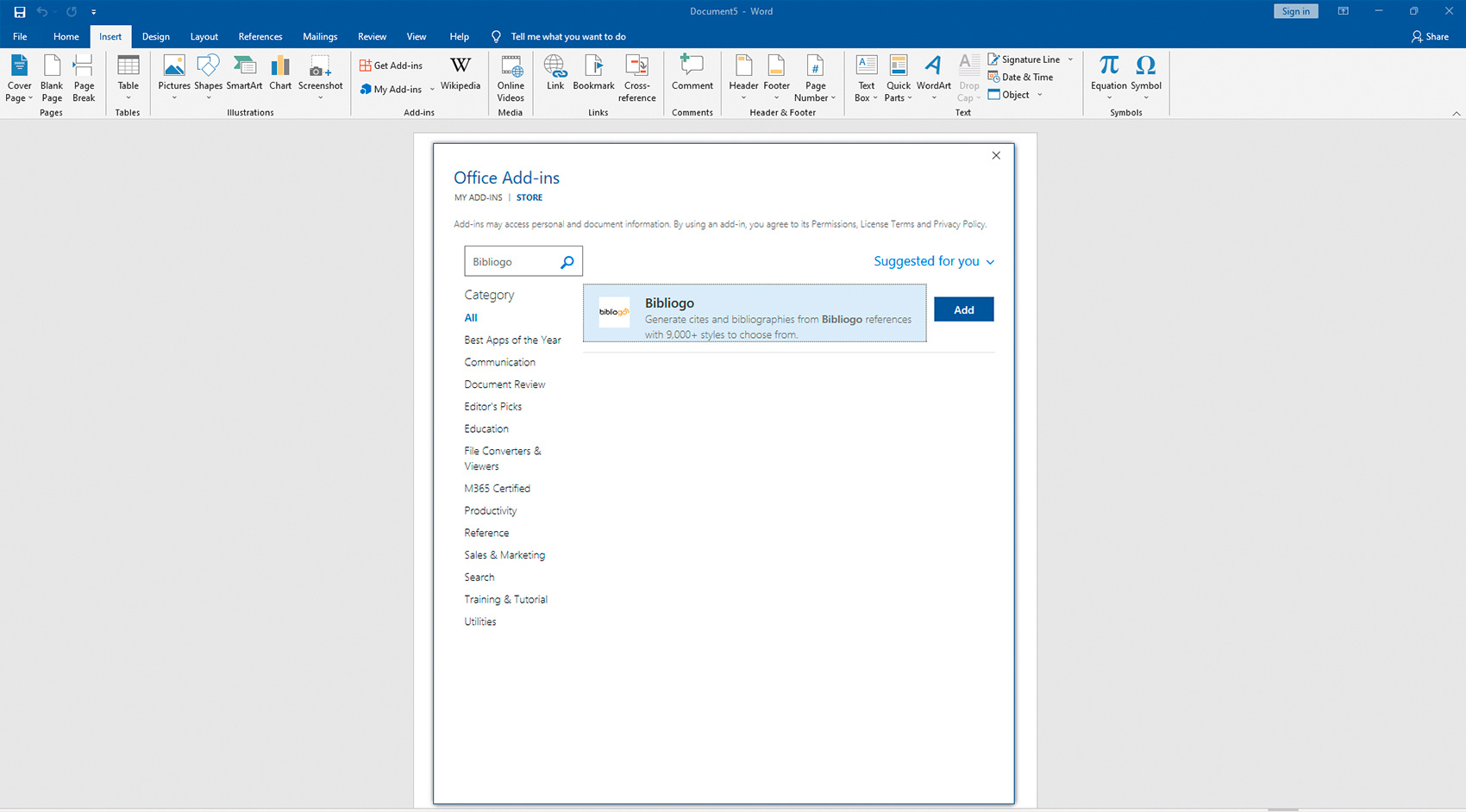Insert a Link
Screen dimensions: 1466x812
pyautogui.click(x=555, y=73)
